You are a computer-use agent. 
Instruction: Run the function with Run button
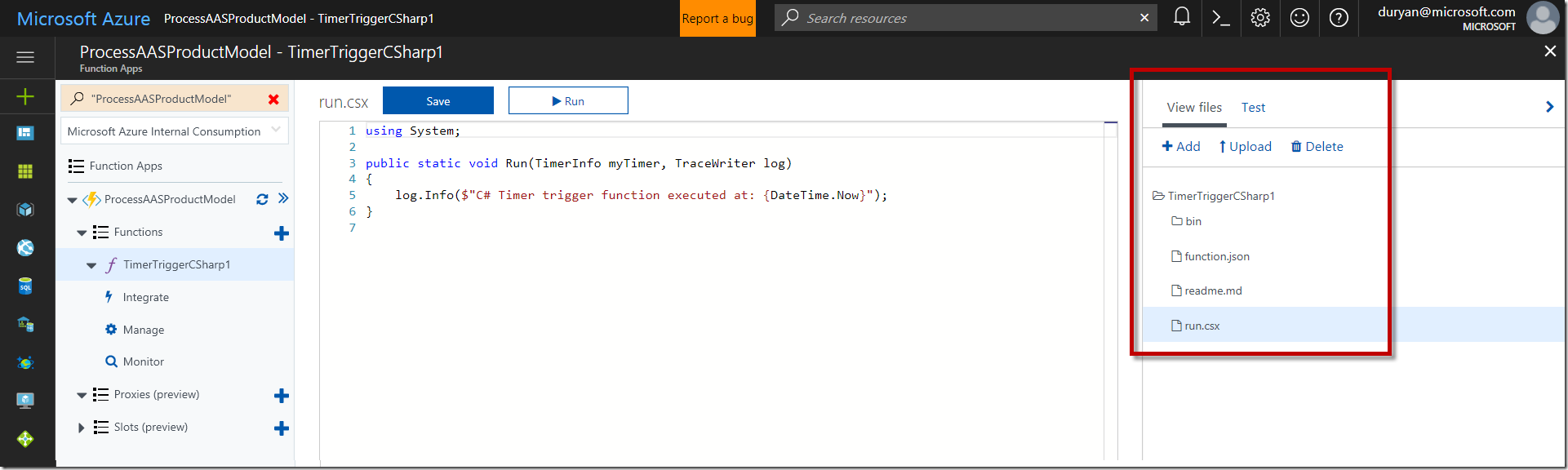coord(568,101)
